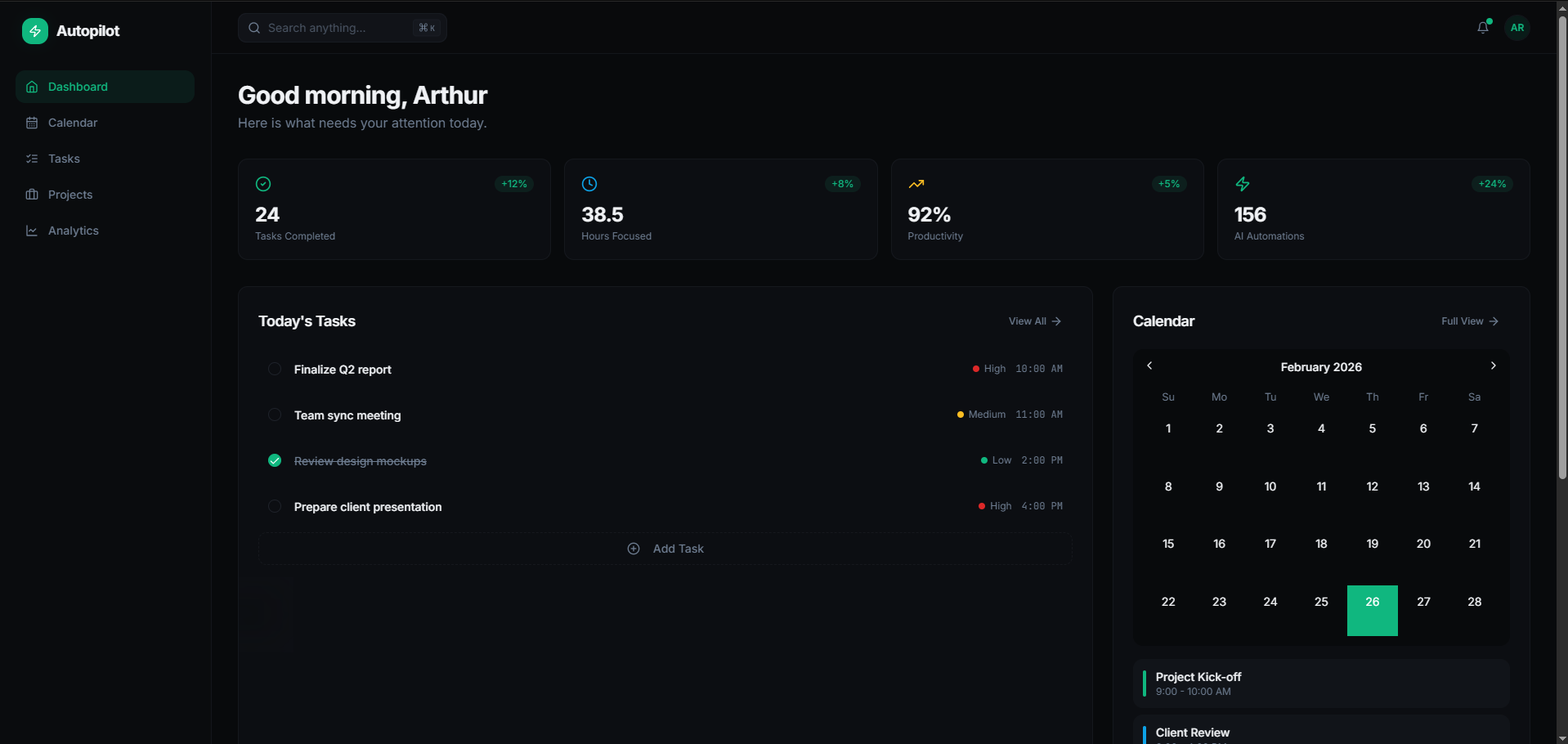The image size is (1568, 744).
Task: Mark Finalize Q2 report as complete
Action: [x=275, y=369]
